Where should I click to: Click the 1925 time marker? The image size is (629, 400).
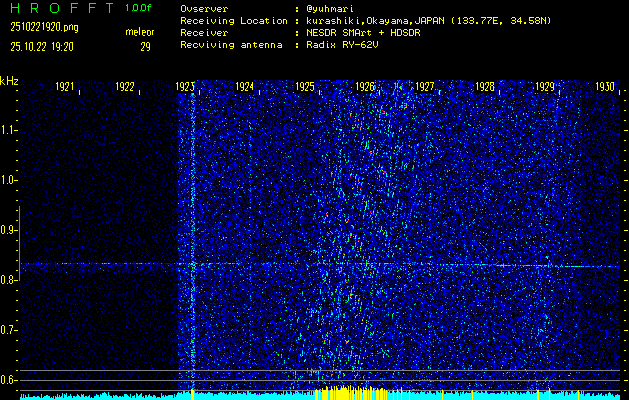305,87
